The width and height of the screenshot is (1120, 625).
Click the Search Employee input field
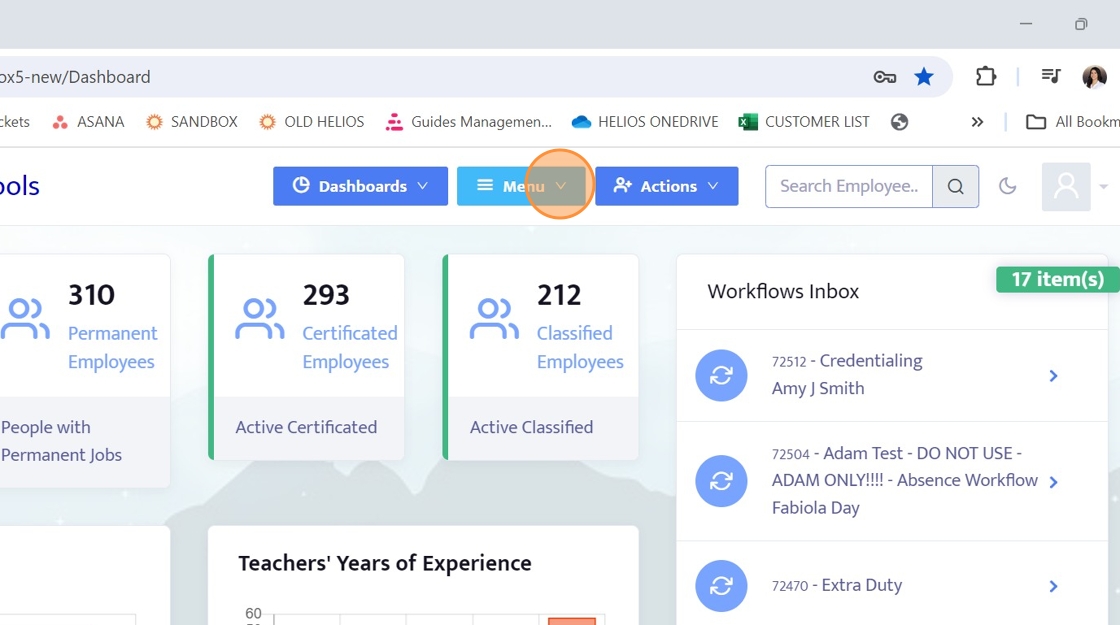click(849, 186)
